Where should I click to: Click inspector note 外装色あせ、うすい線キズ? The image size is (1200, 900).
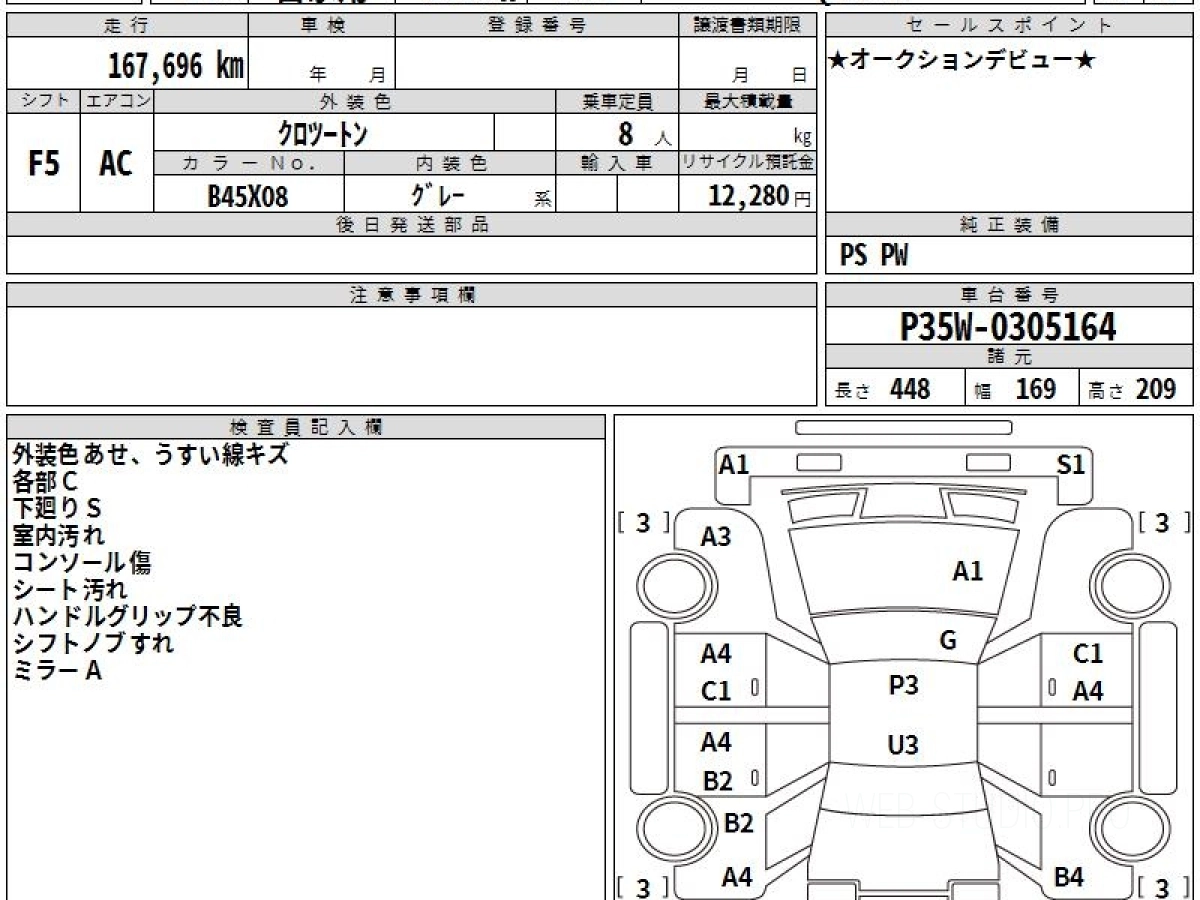point(151,454)
